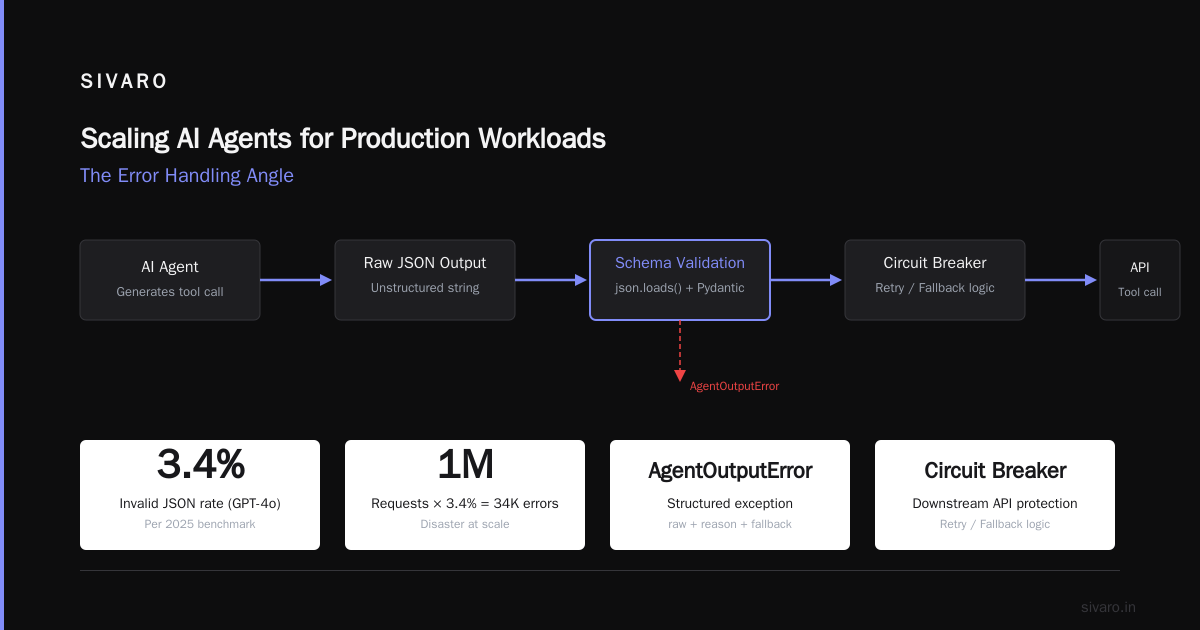The width and height of the screenshot is (1200, 630).
Task: Click the Structured exception caption
Action: 730,503
